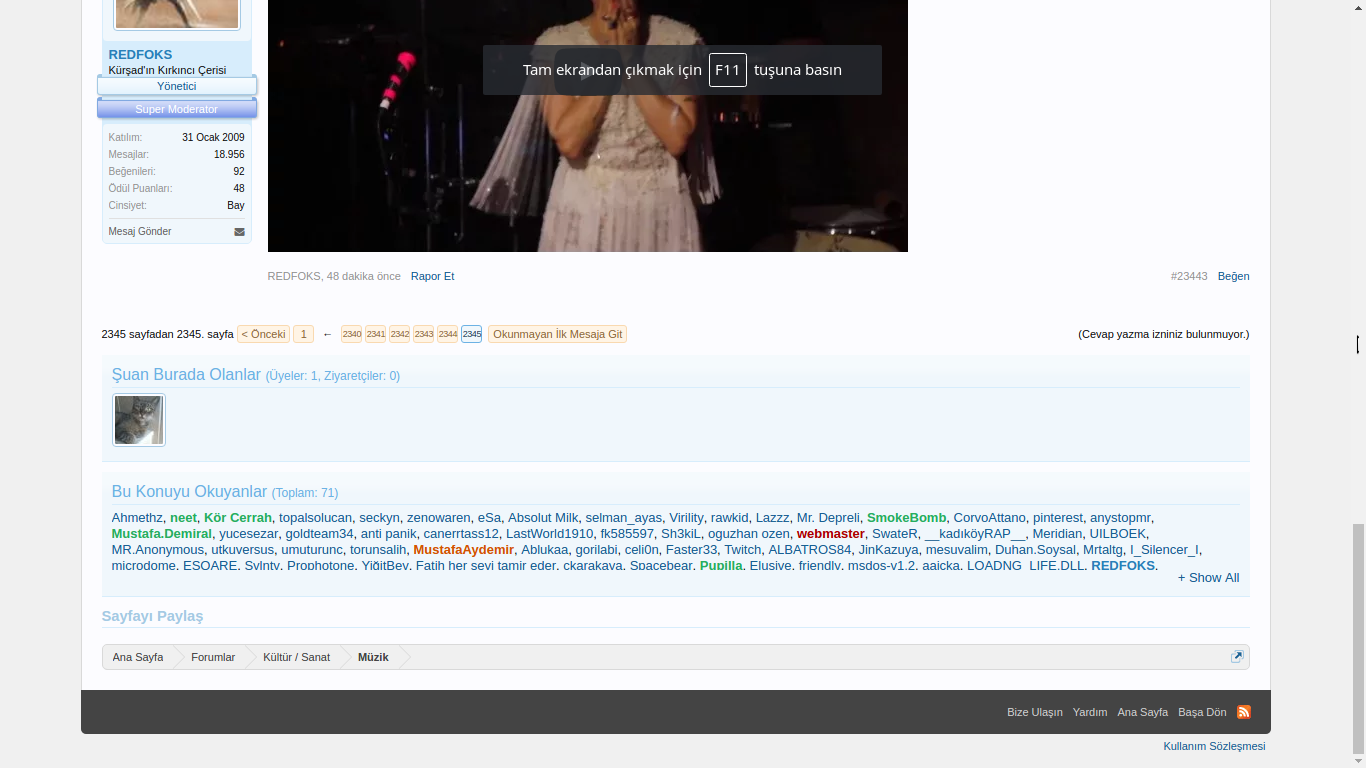Jump to page 1 of the thread
Viewport: 1366px width, 768px height.
click(303, 334)
